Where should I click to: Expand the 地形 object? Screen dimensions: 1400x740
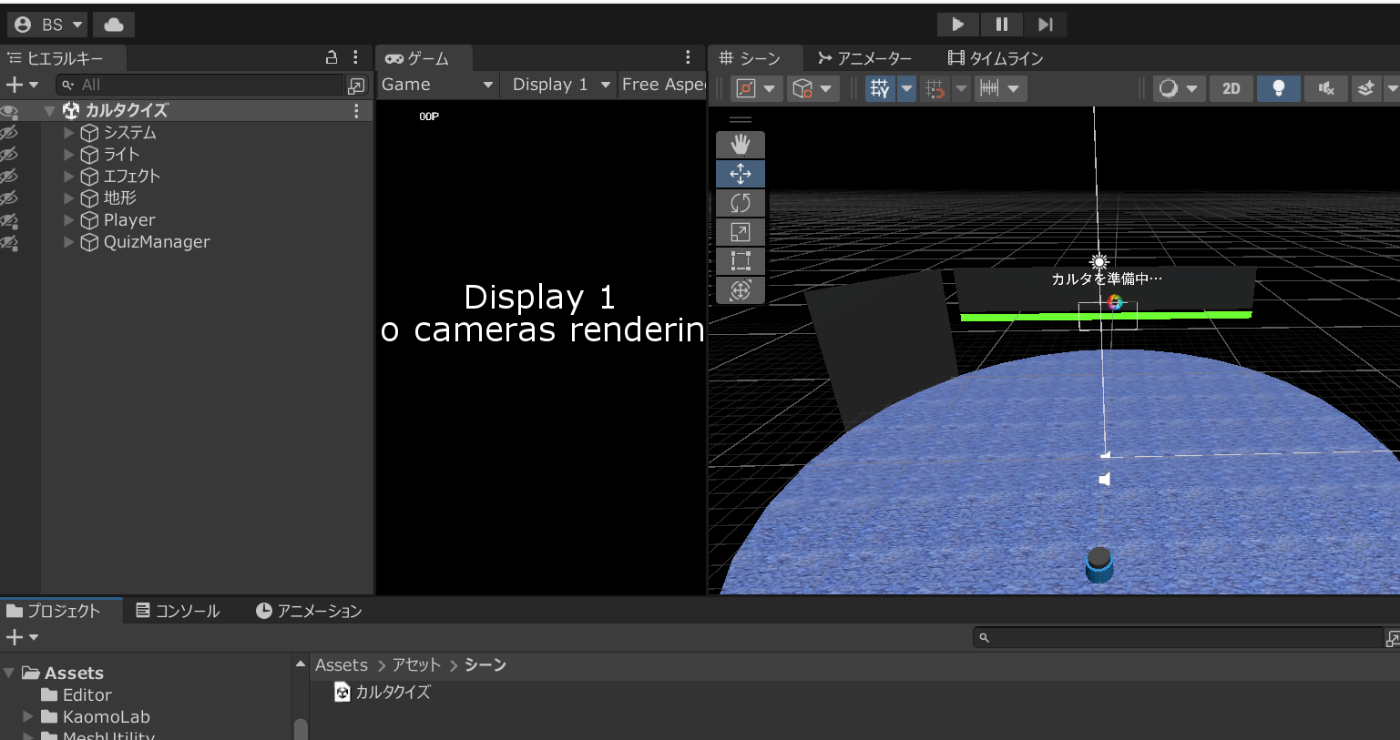tap(69, 198)
